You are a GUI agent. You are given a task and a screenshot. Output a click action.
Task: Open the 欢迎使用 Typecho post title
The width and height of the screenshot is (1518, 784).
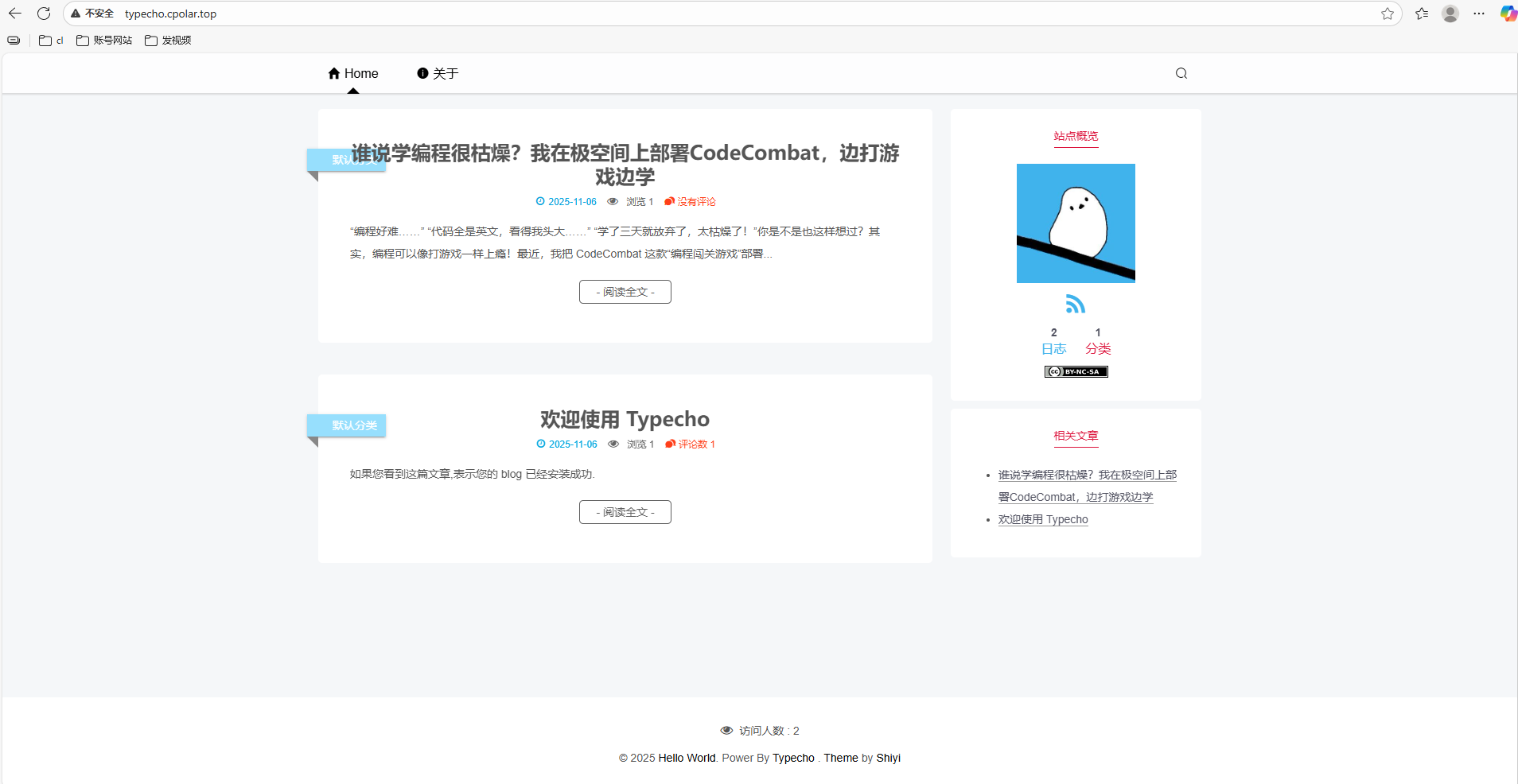point(625,419)
